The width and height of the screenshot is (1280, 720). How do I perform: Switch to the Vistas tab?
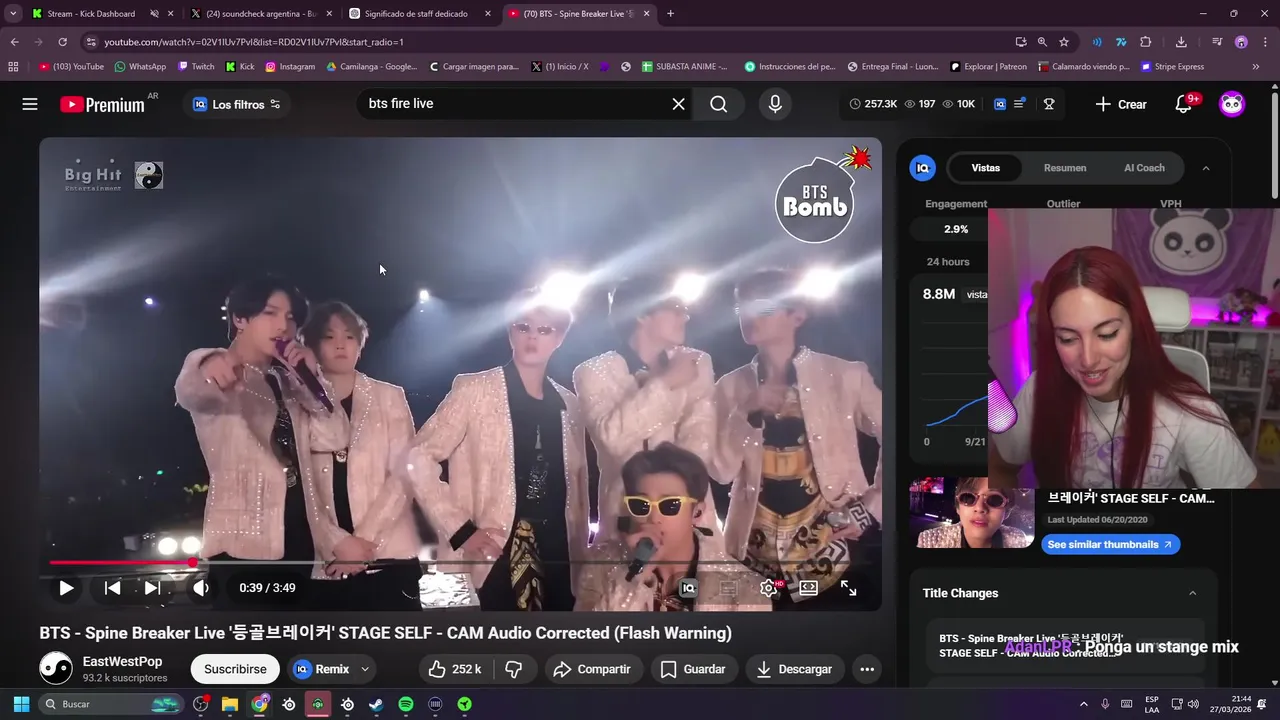click(x=985, y=168)
